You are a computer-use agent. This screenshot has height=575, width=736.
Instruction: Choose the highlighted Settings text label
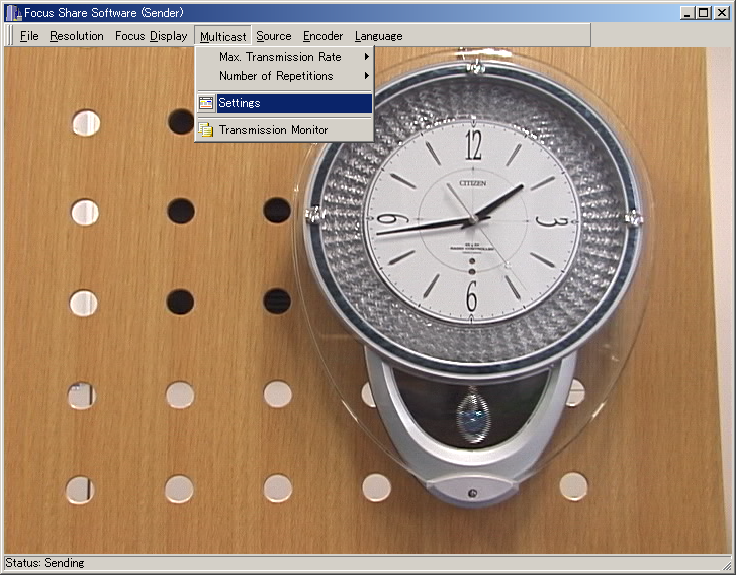[x=240, y=103]
